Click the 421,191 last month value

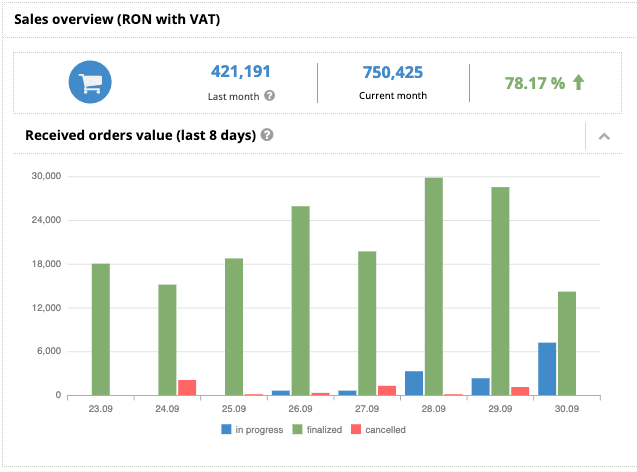coord(240,72)
